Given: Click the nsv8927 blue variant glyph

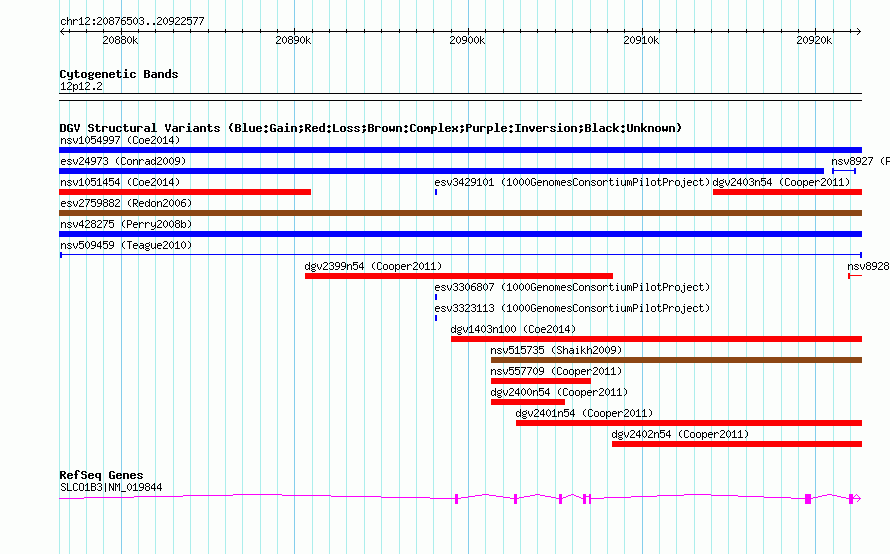Looking at the screenshot, I should pyautogui.click(x=844, y=171).
